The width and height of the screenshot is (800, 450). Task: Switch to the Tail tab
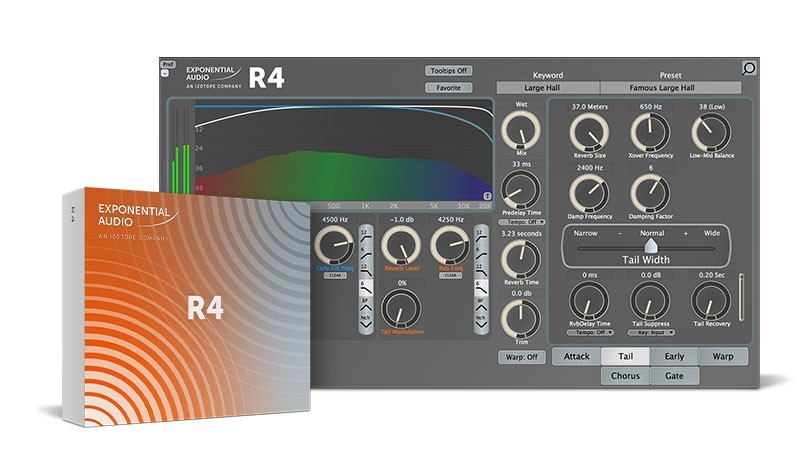pos(626,357)
